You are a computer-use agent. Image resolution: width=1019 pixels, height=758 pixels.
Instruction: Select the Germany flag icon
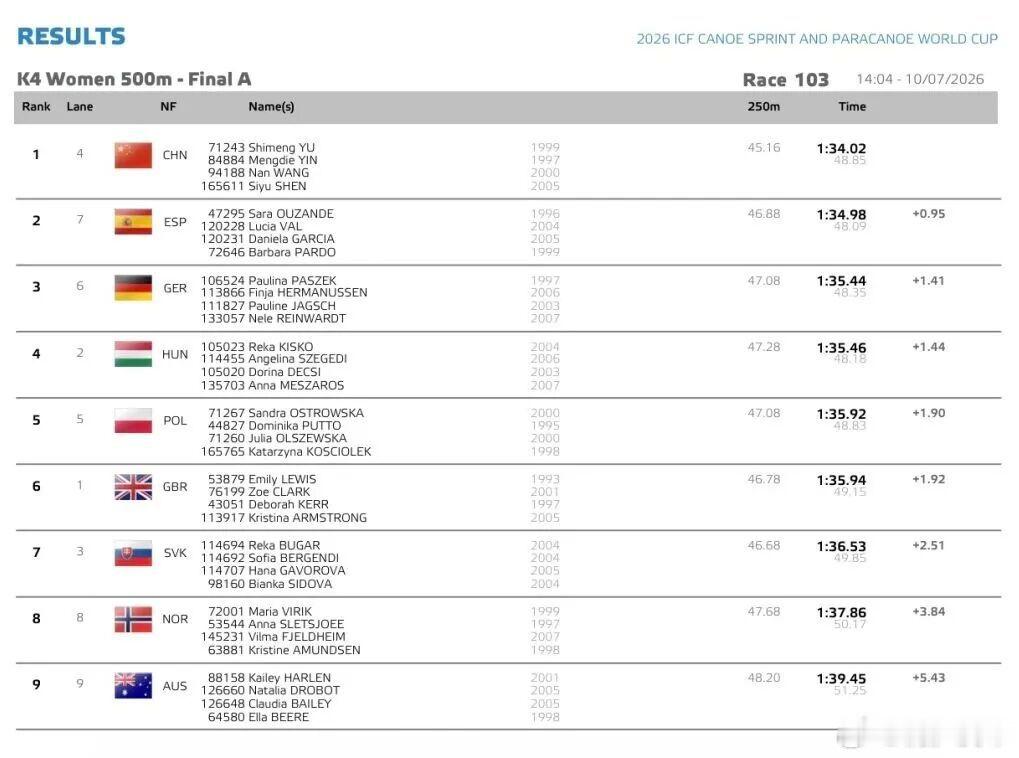pos(133,288)
